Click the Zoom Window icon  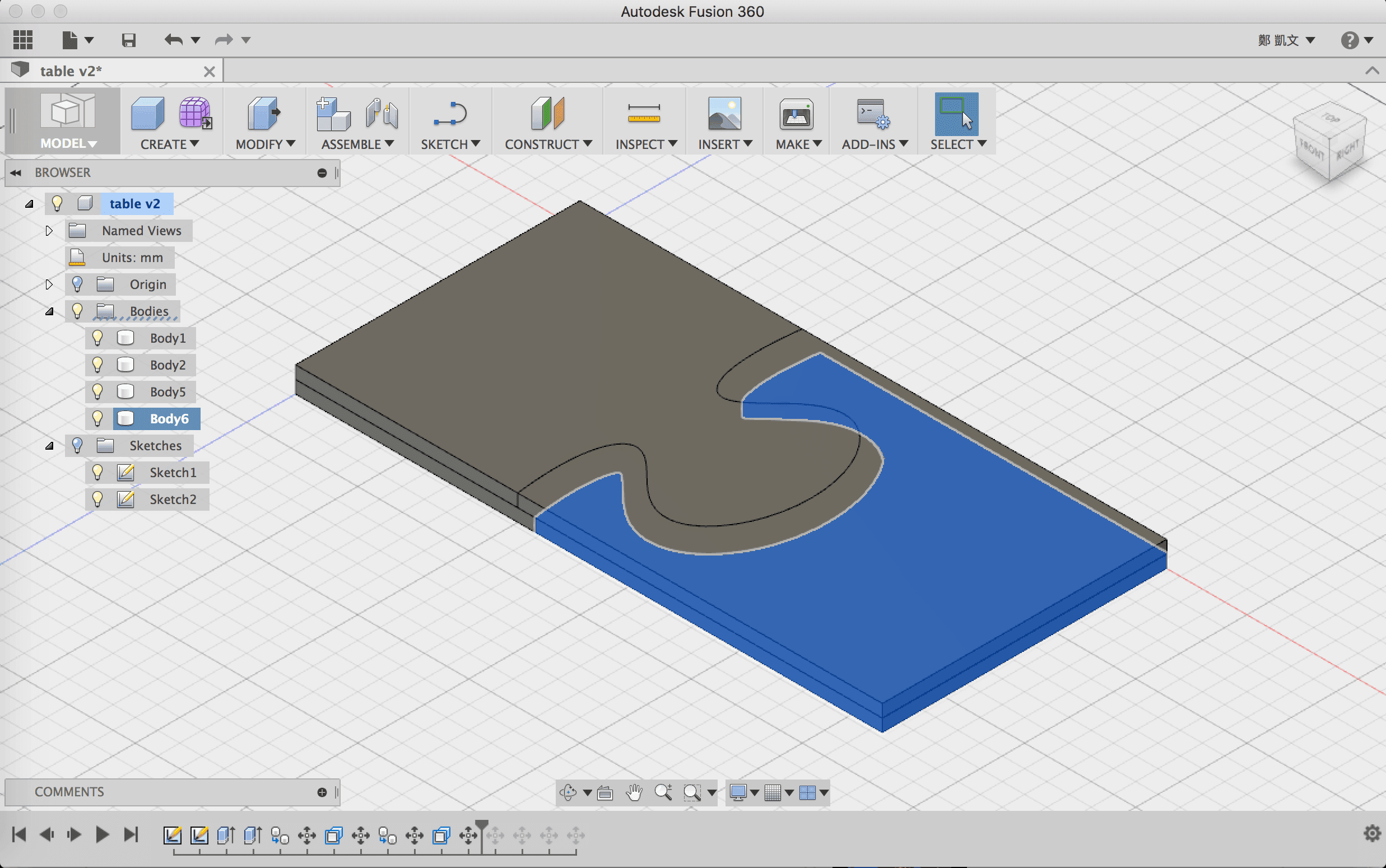click(692, 793)
